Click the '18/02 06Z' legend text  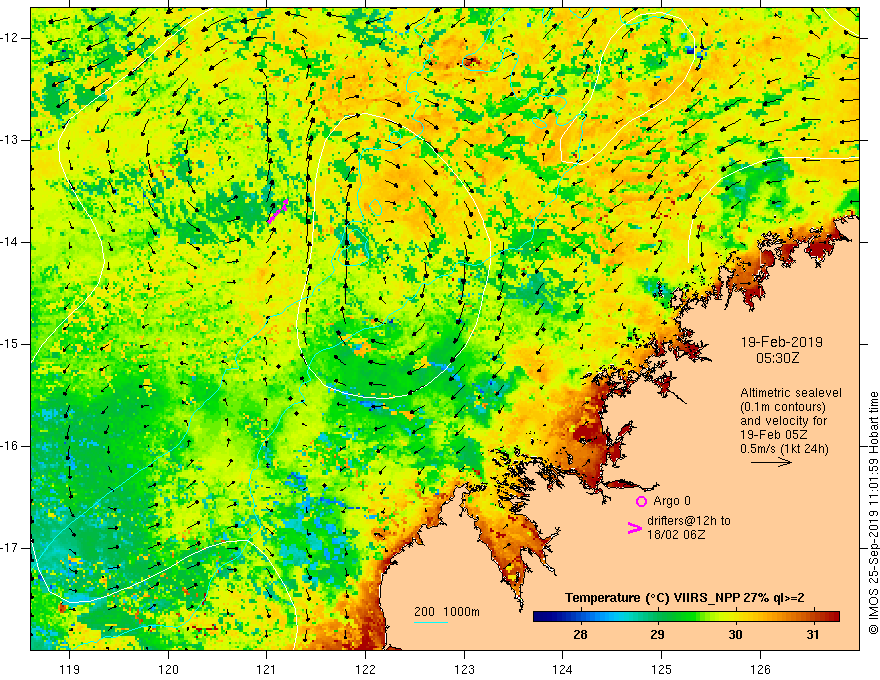(x=676, y=535)
